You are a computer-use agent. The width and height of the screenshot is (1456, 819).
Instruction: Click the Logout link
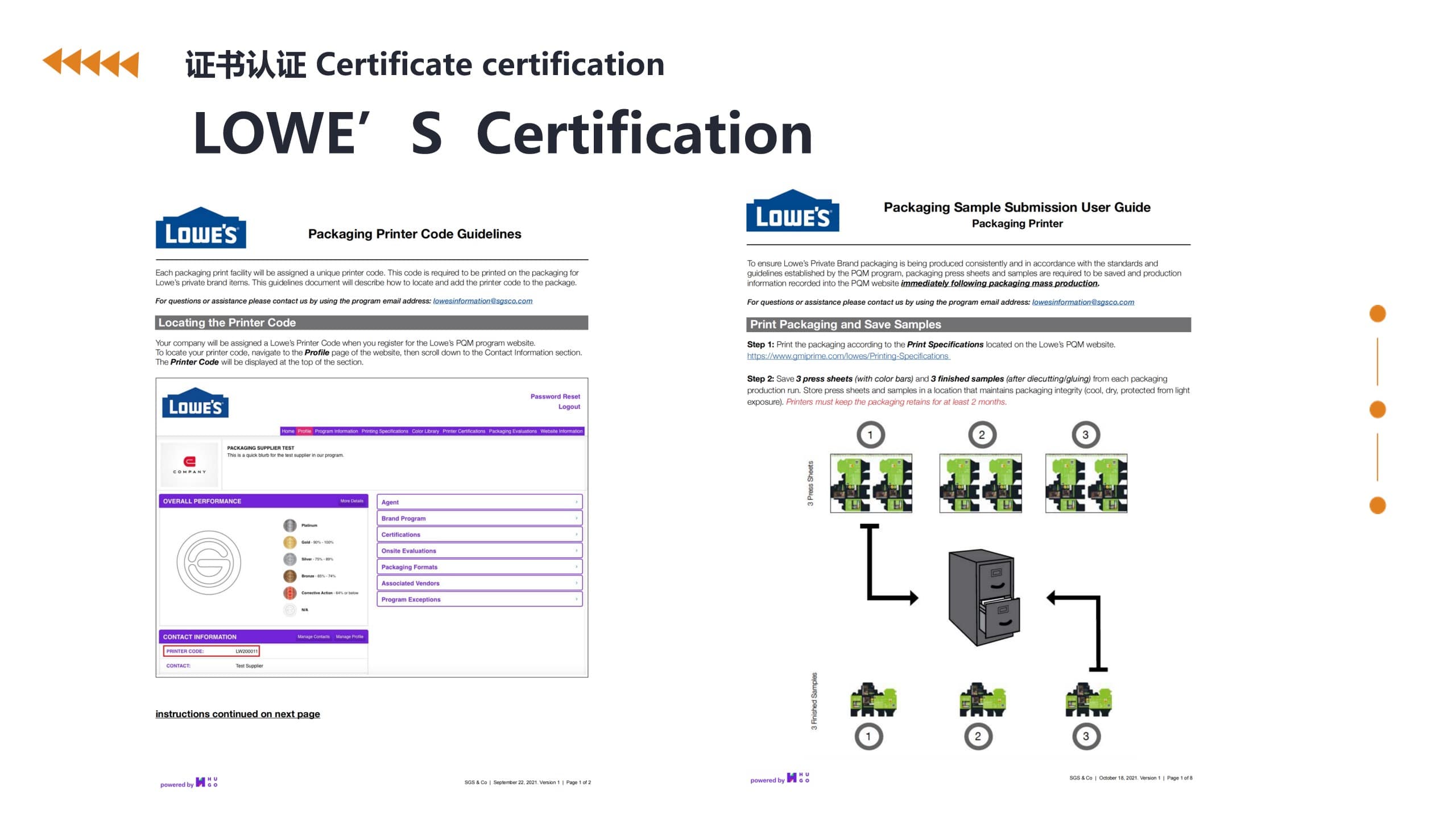569,407
